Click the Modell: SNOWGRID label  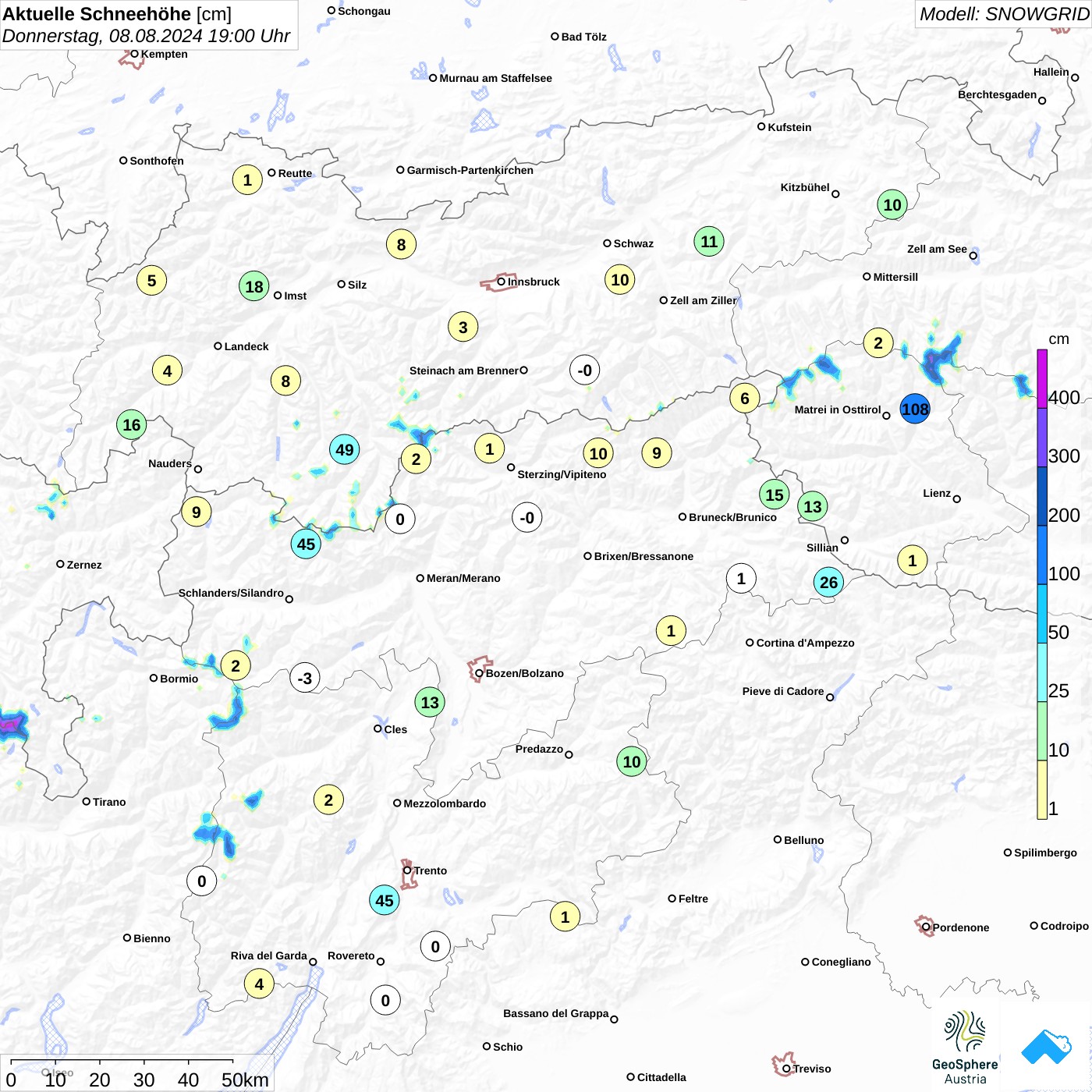tap(1004, 14)
